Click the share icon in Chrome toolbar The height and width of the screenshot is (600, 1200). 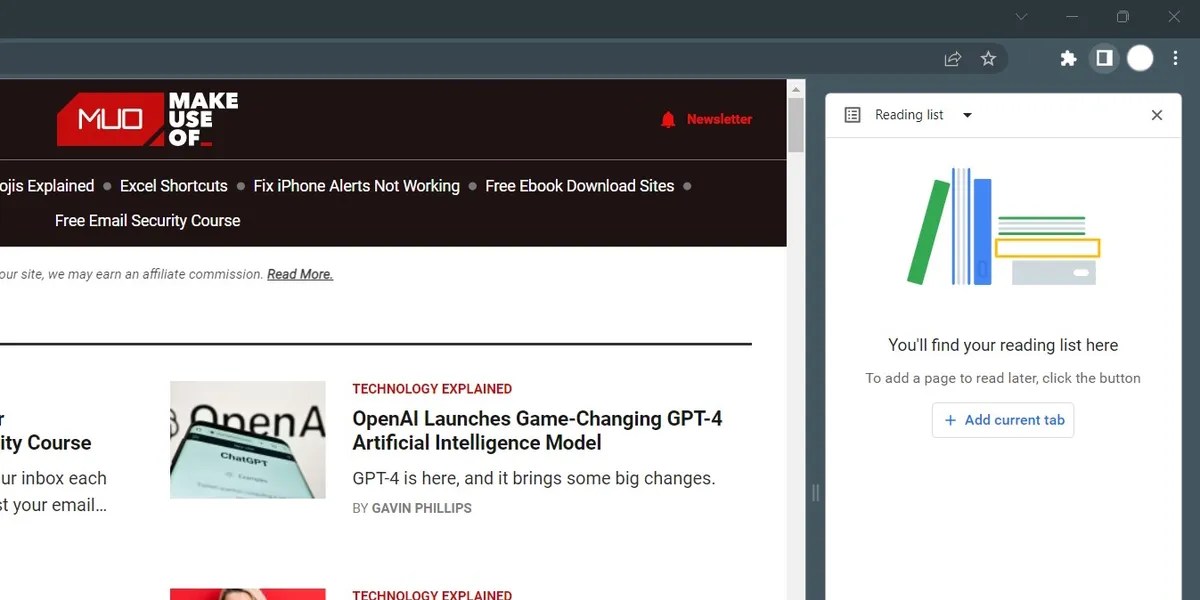[x=952, y=58]
